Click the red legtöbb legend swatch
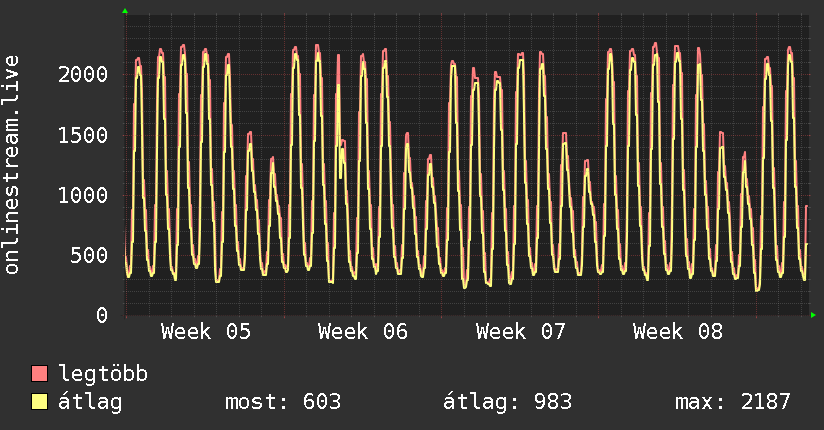 coord(40,375)
